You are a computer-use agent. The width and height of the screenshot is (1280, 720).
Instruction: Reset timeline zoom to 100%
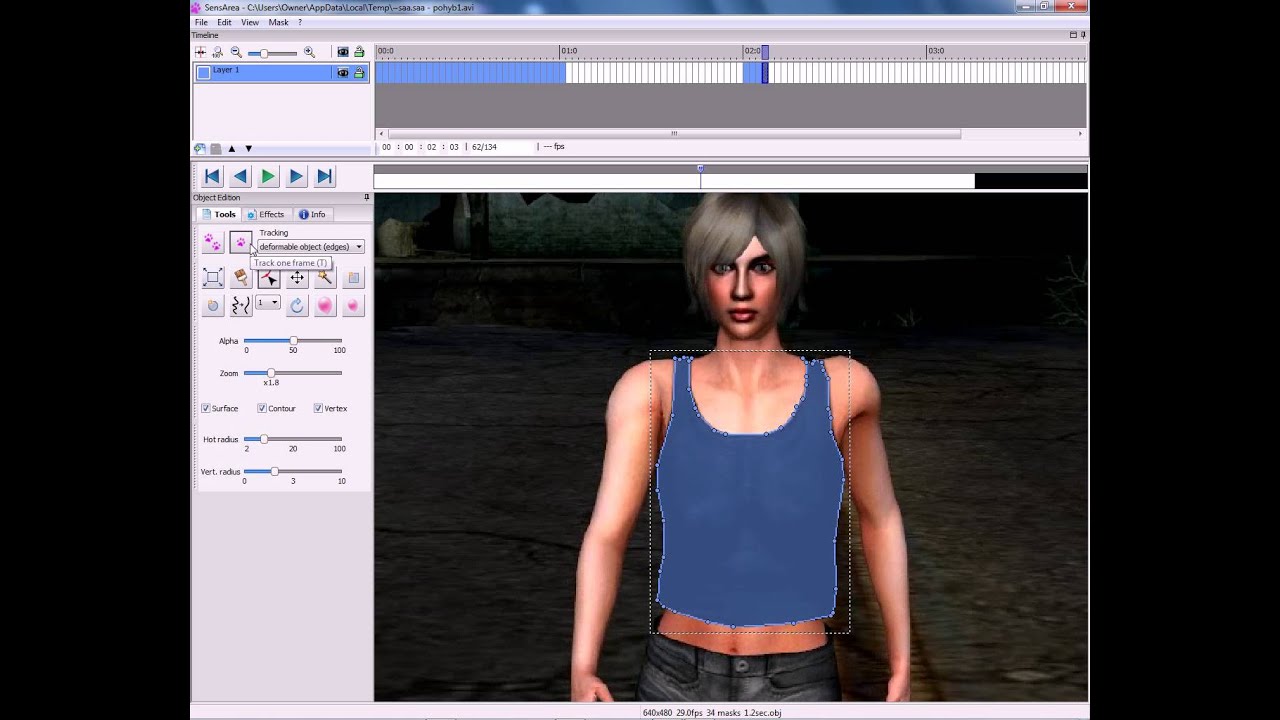218,52
